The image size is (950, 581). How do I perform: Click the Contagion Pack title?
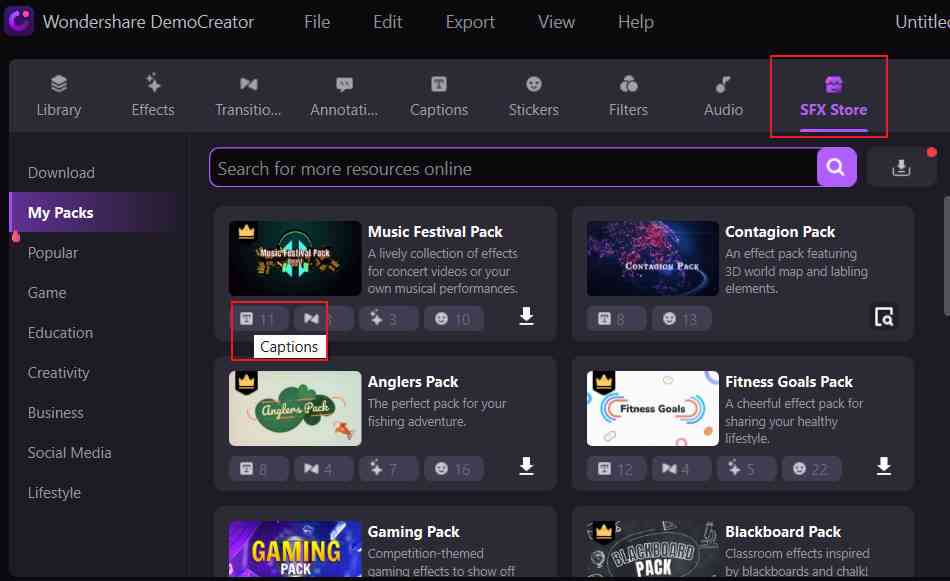[780, 232]
